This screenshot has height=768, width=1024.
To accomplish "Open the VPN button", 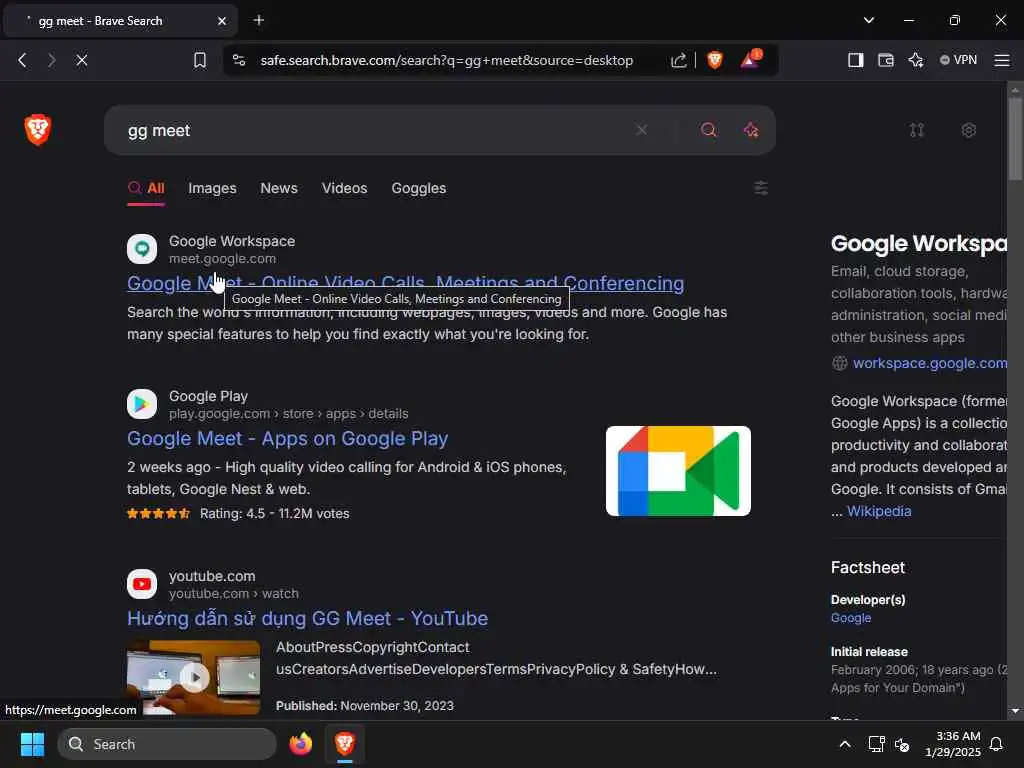I will coord(958,59).
